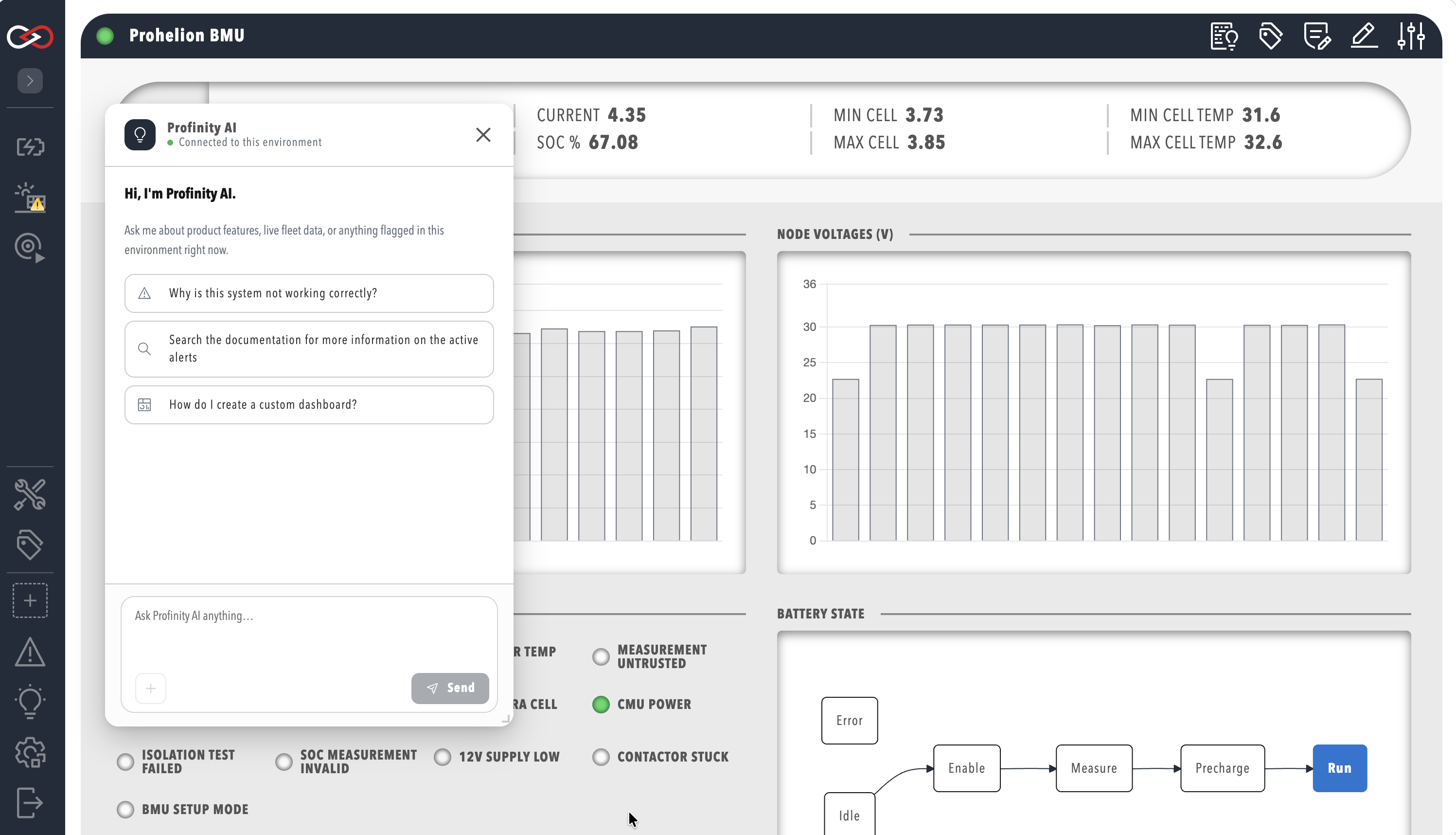Open the documentation insight header icon
The height and width of the screenshot is (835, 1456).
[x=1224, y=36]
